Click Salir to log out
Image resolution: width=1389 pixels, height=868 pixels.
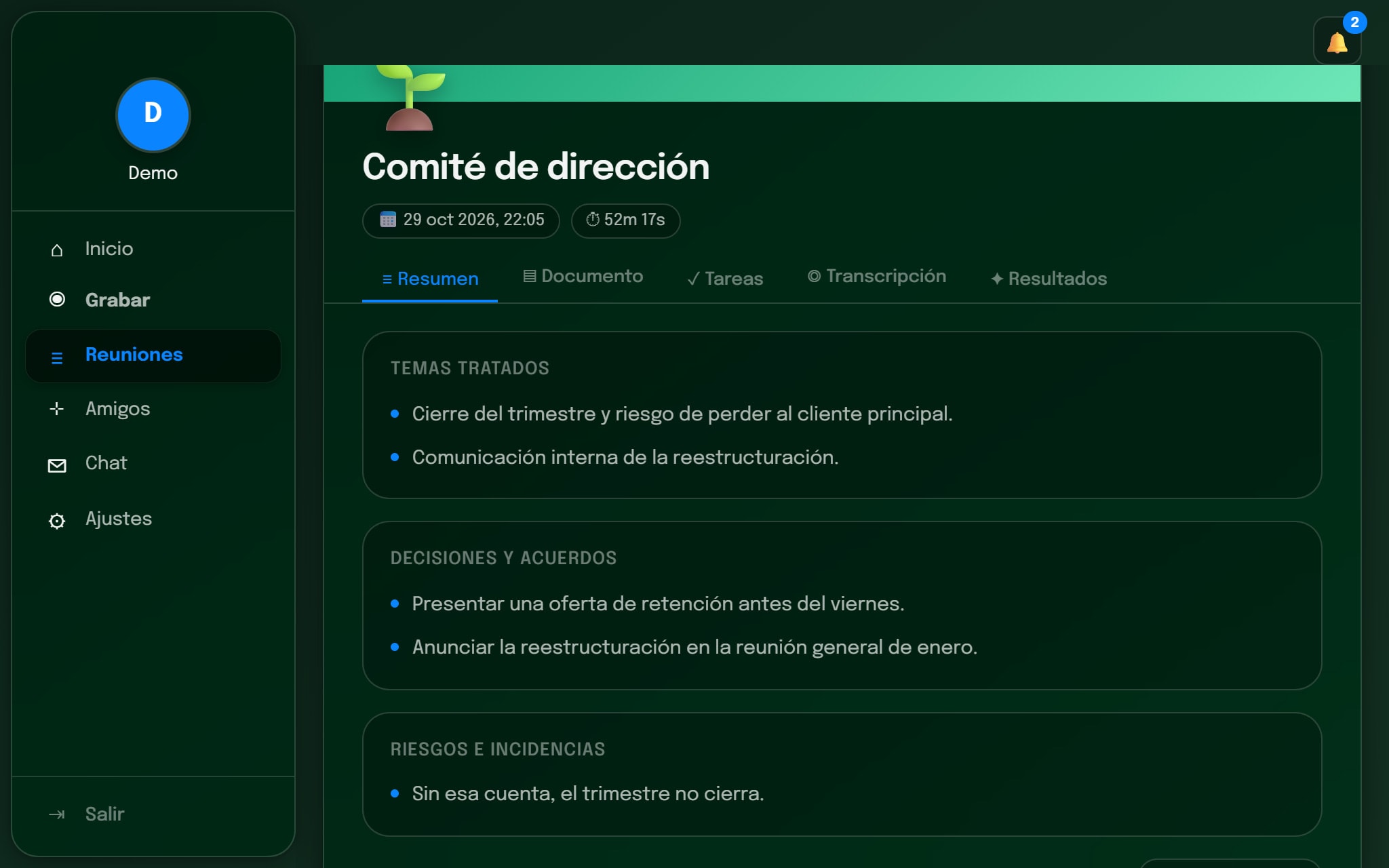coord(153,814)
